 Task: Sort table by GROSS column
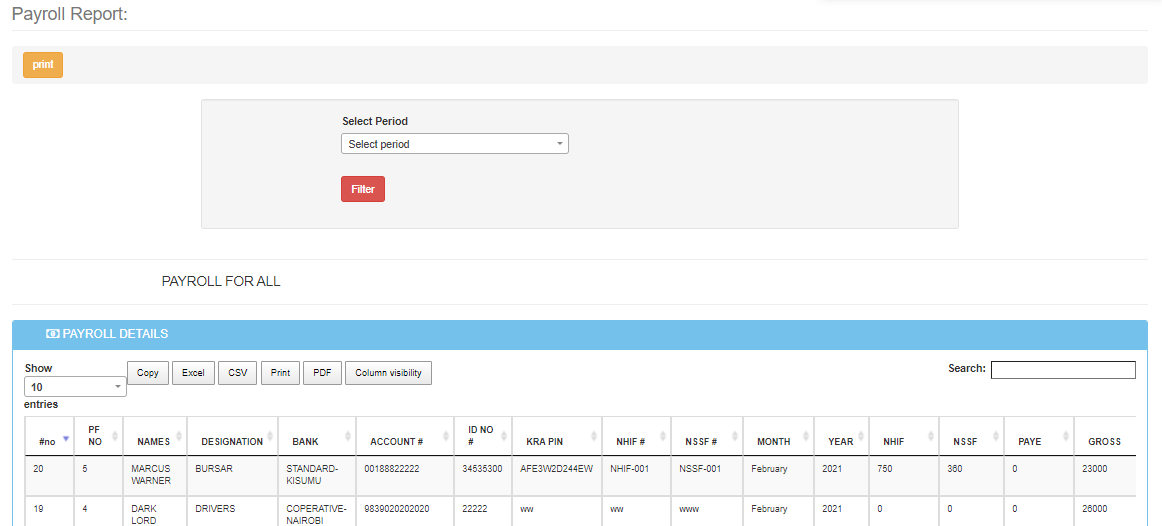[1104, 441]
